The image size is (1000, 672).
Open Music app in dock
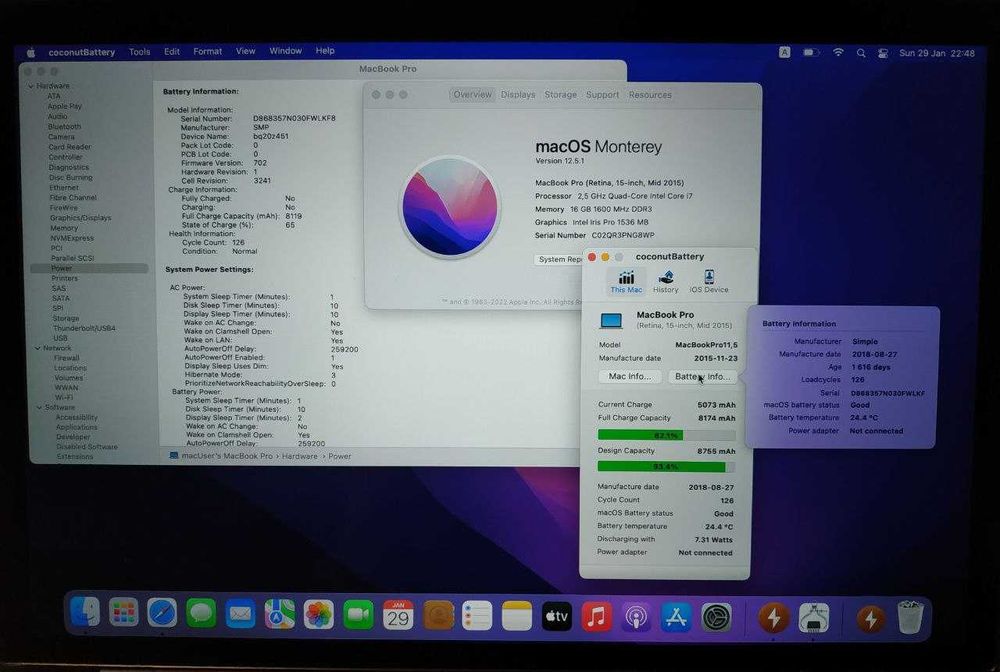click(596, 617)
